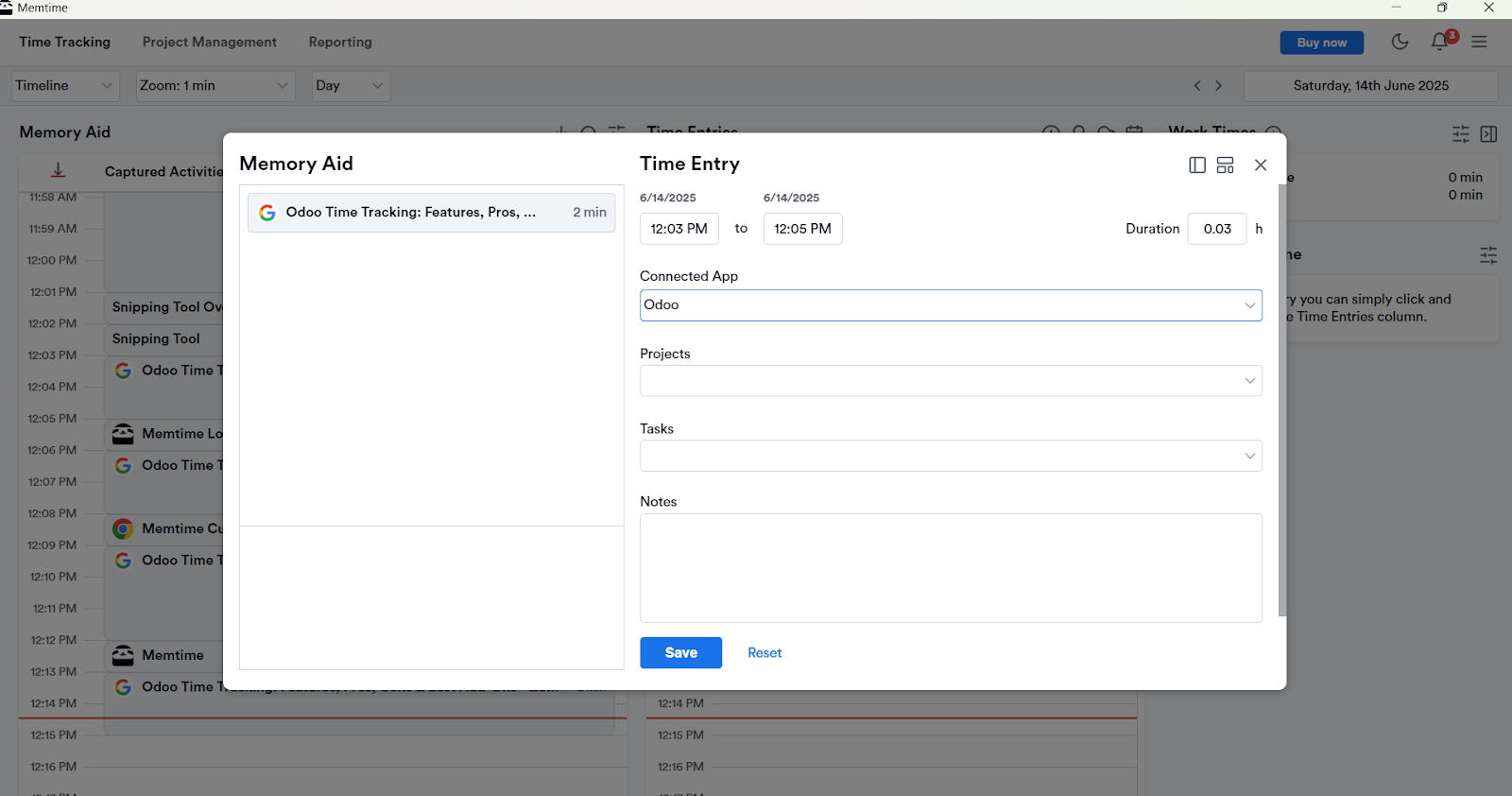1512x796 pixels.
Task: Click the Captured Activities column header
Action: [163, 171]
